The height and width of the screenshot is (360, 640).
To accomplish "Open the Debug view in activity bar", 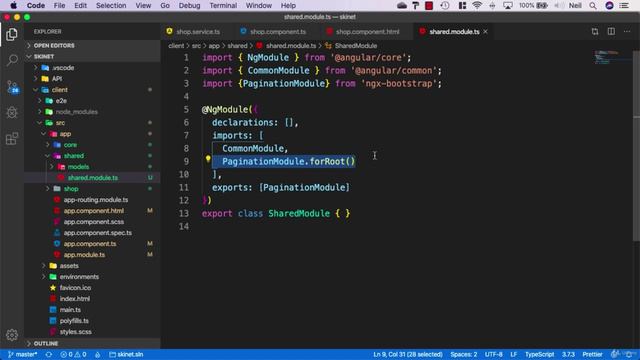I will 12,112.
